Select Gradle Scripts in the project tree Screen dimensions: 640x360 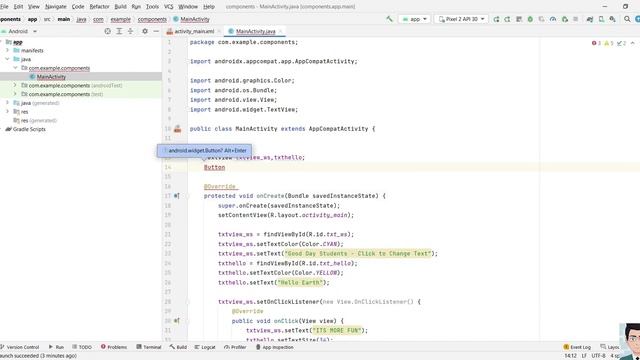29,129
